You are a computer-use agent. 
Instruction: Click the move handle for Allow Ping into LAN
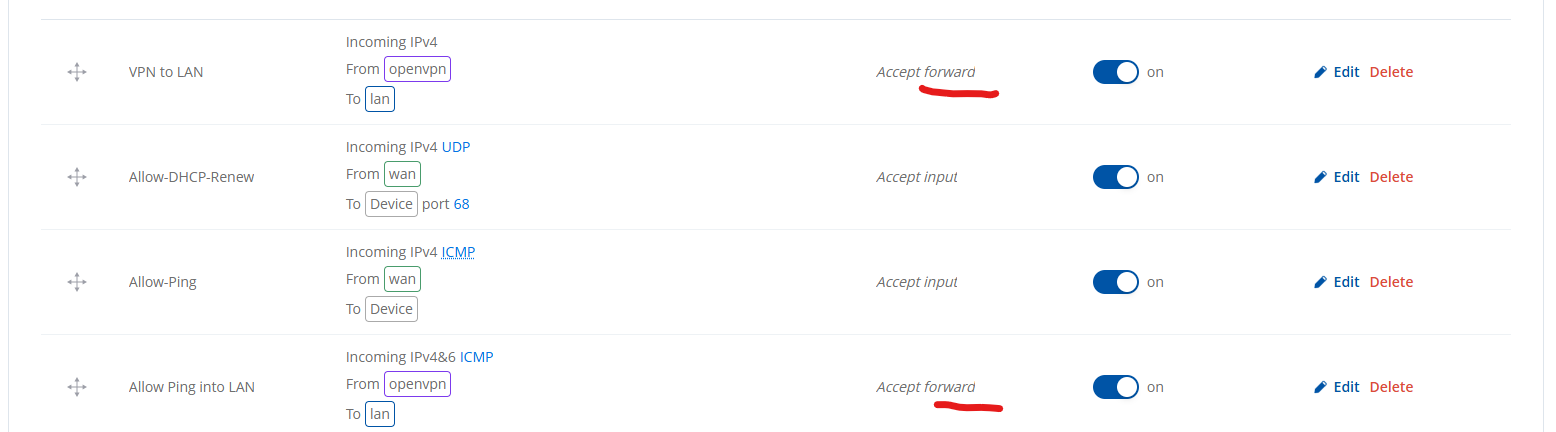[77, 387]
